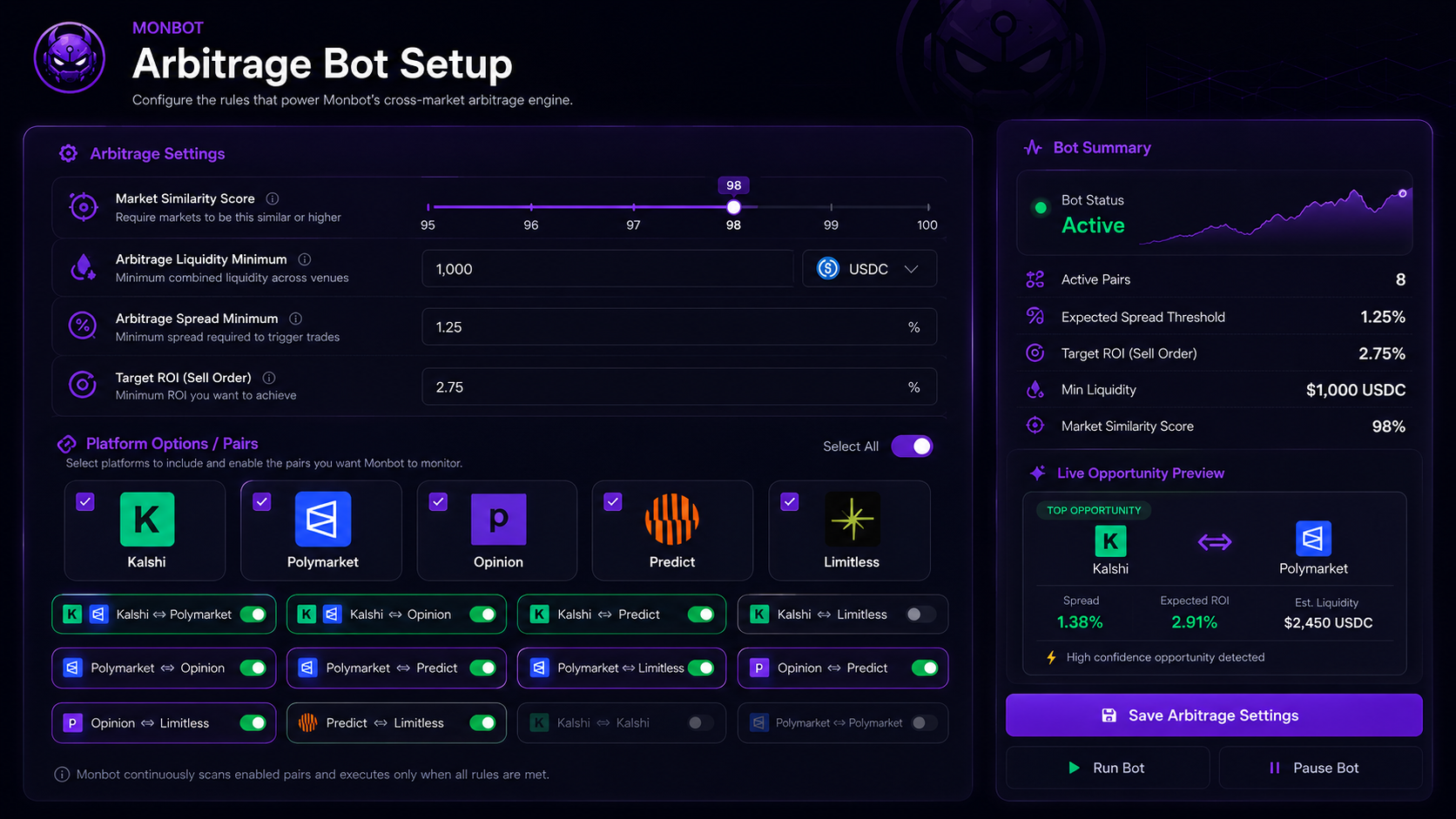1456x819 pixels.
Task: Set similarity slider to tick 99
Action: [x=832, y=207]
